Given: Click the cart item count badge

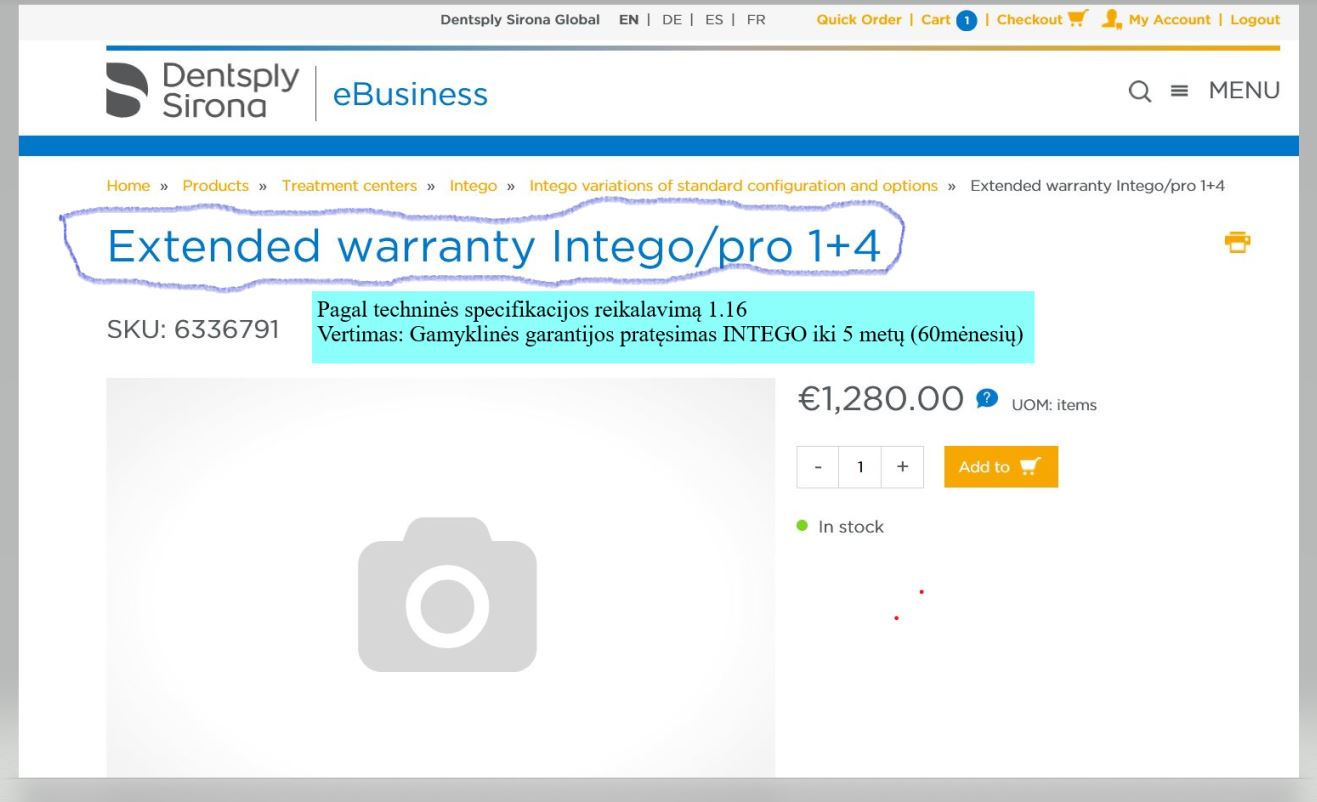Looking at the screenshot, I should (x=966, y=20).
